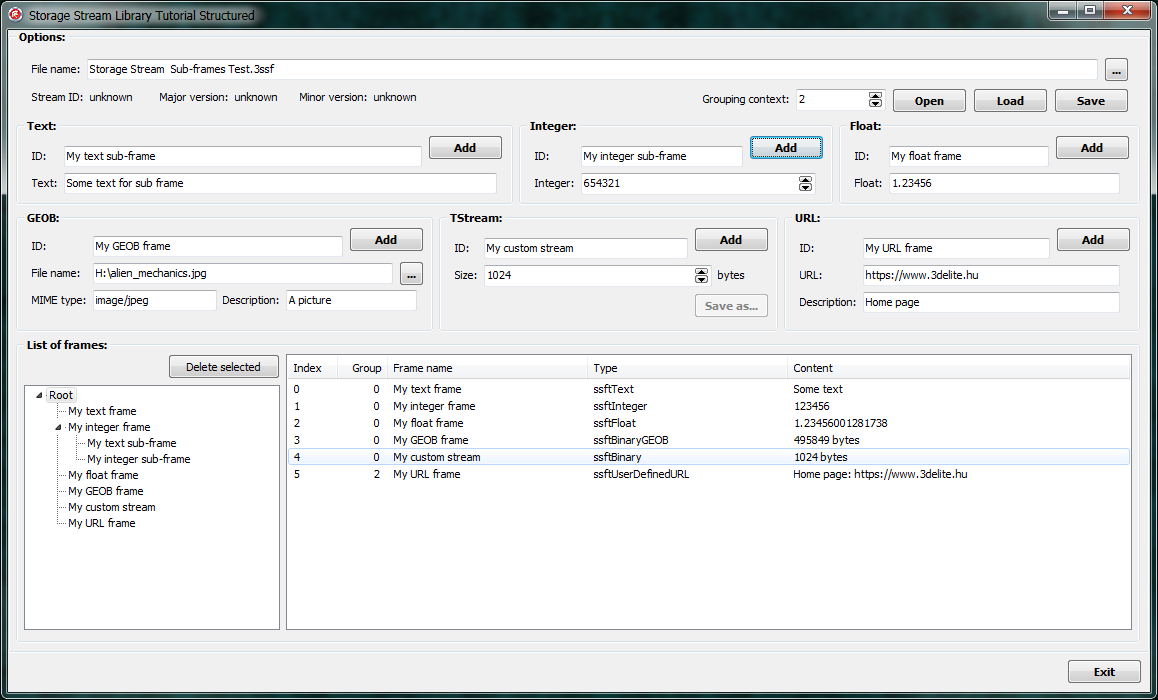The width and height of the screenshot is (1158, 700).
Task: Select My text sub-frame in the tree
Action: click(131, 444)
